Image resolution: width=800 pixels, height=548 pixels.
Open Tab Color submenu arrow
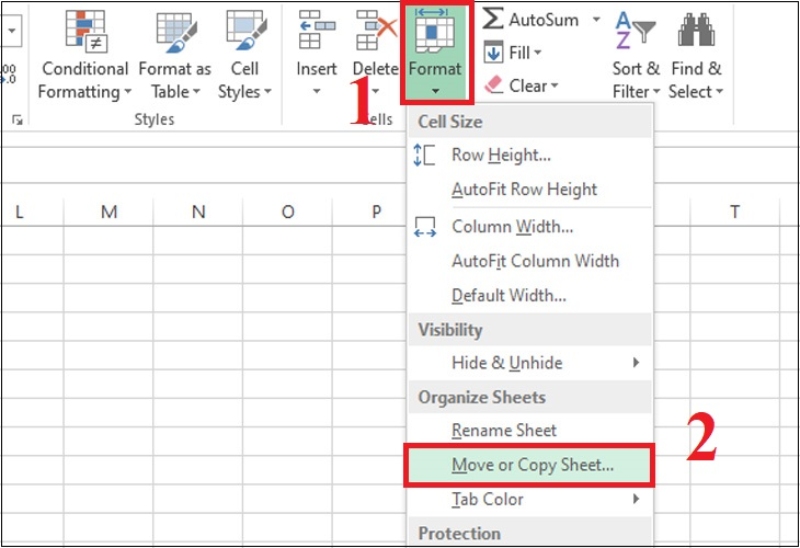click(x=636, y=499)
